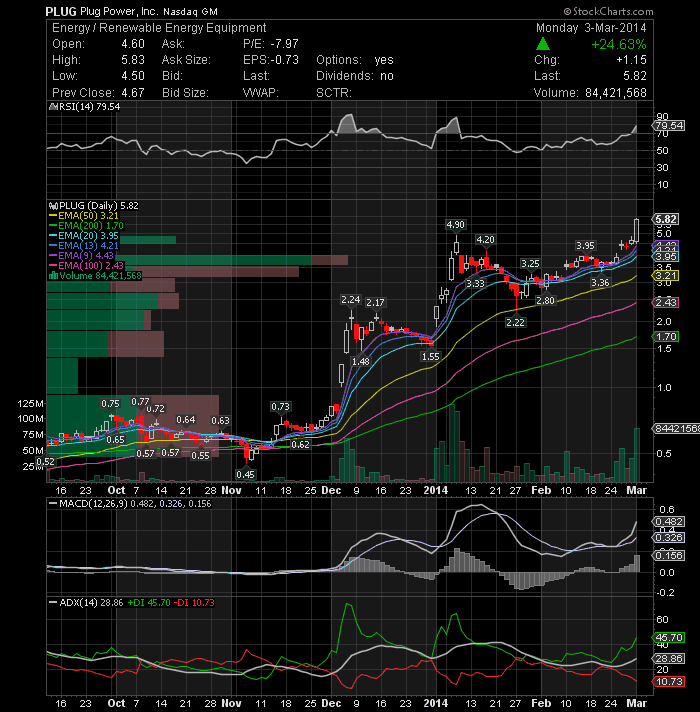Click the 1.55 price annotation

click(x=430, y=356)
